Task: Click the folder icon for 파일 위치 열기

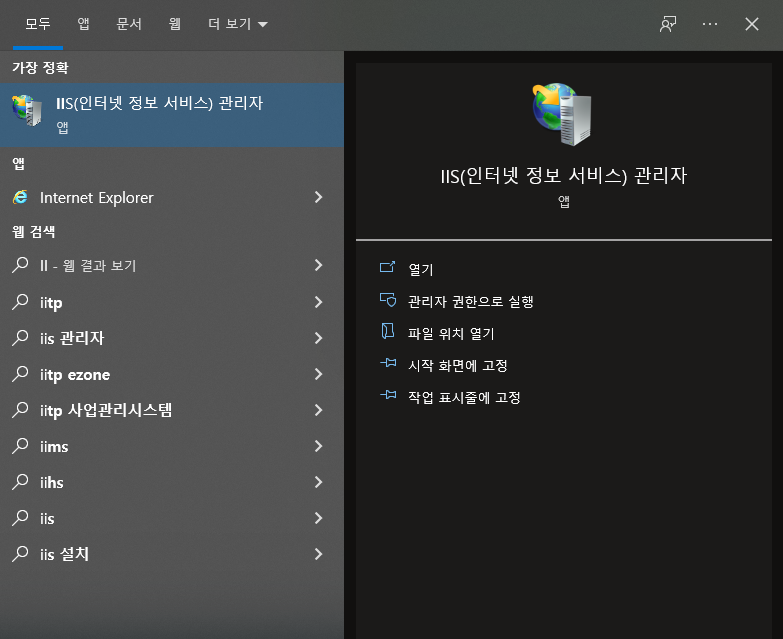Action: [x=388, y=331]
